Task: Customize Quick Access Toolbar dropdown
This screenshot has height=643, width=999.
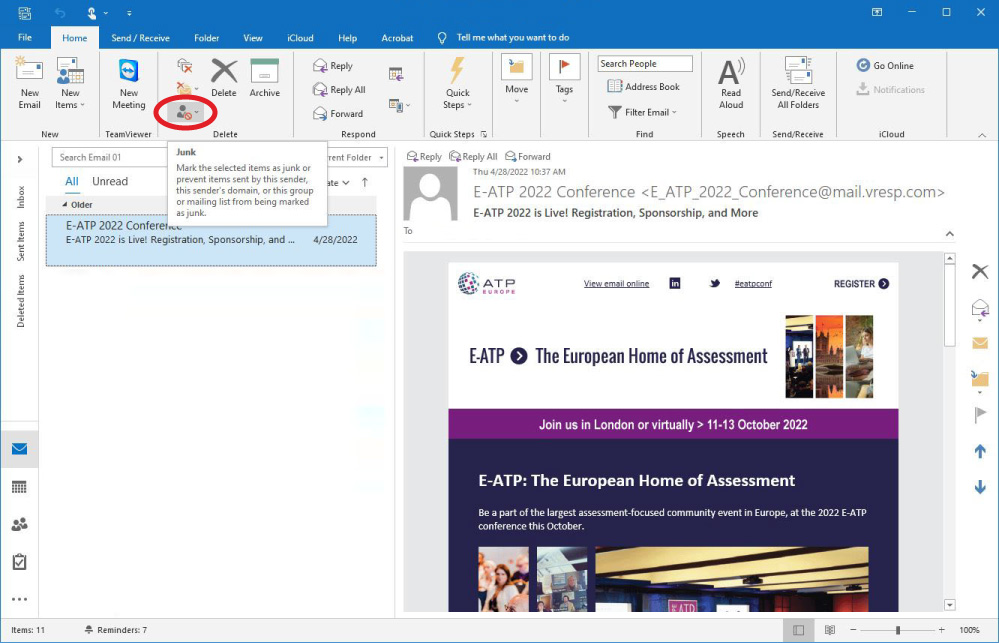Action: (x=129, y=13)
